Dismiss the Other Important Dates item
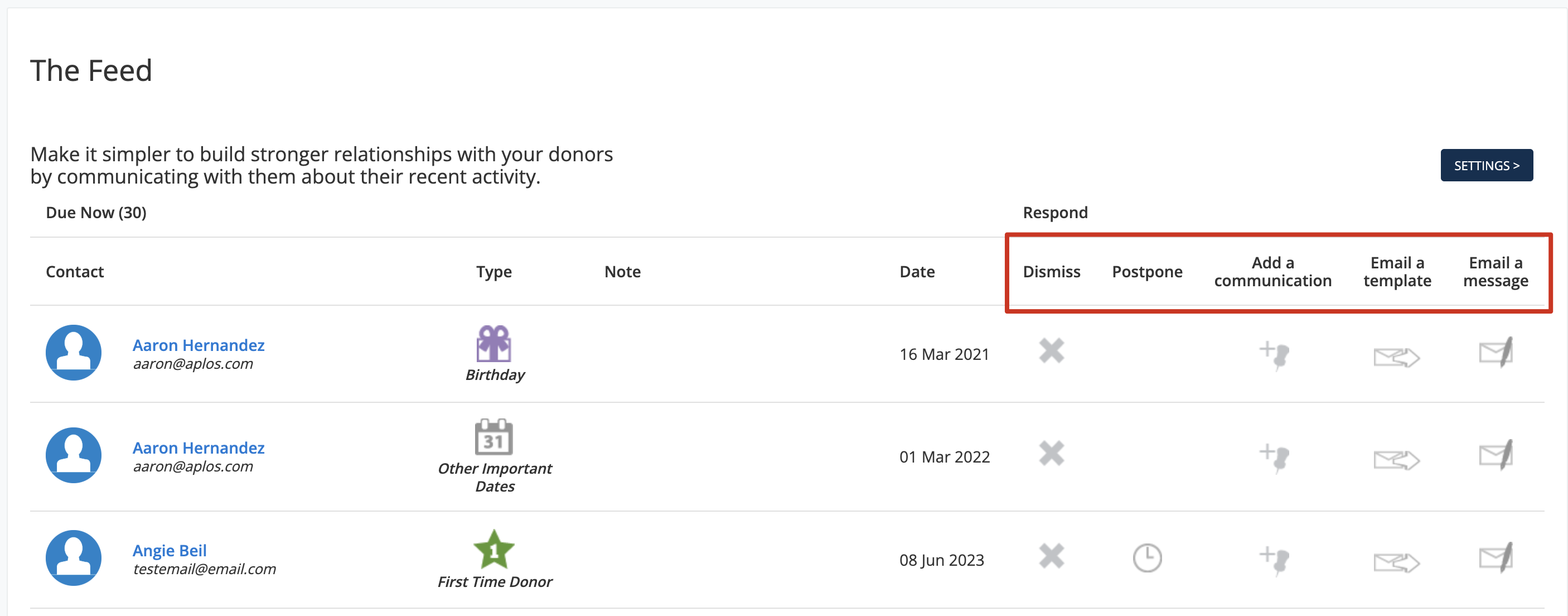 click(1051, 453)
